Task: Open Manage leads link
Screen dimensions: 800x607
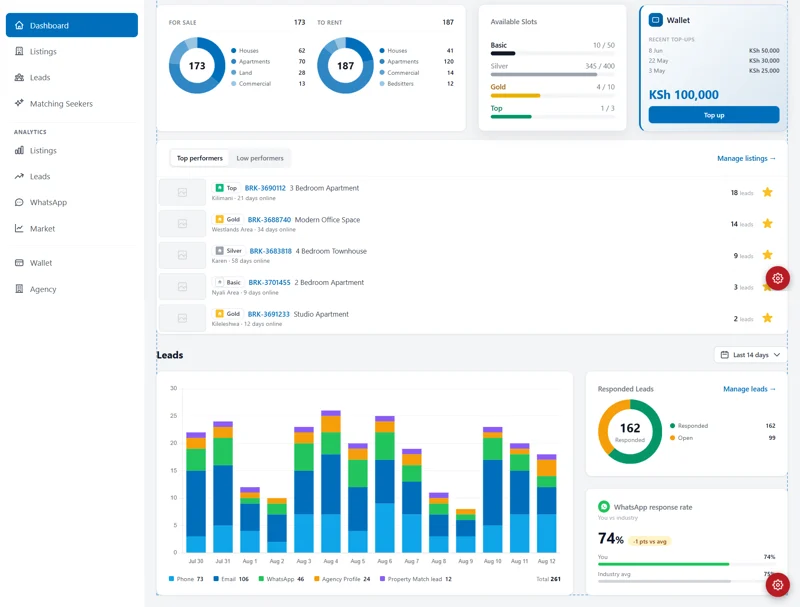Action: pyautogui.click(x=749, y=389)
